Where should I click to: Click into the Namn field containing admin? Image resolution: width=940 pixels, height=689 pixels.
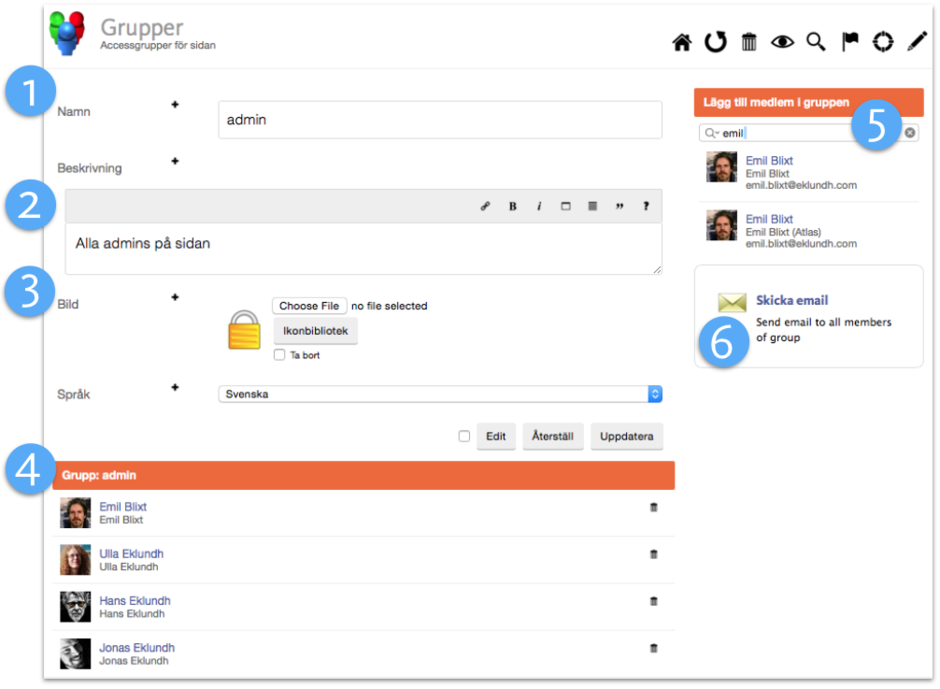coord(440,120)
